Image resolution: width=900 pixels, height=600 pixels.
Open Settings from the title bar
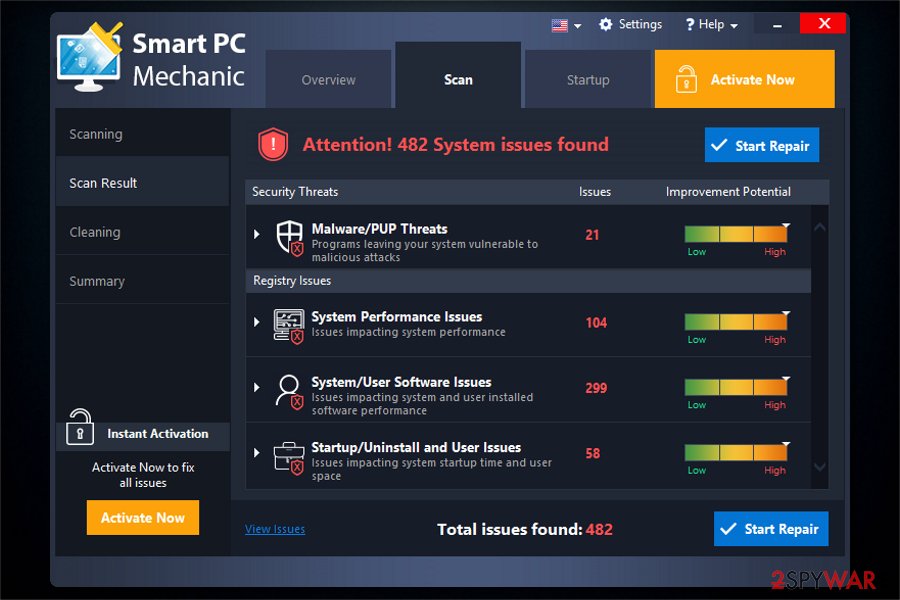[630, 24]
